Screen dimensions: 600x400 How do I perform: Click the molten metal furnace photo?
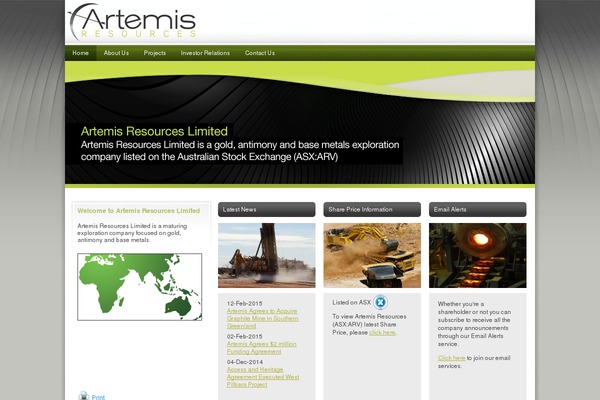478,255
